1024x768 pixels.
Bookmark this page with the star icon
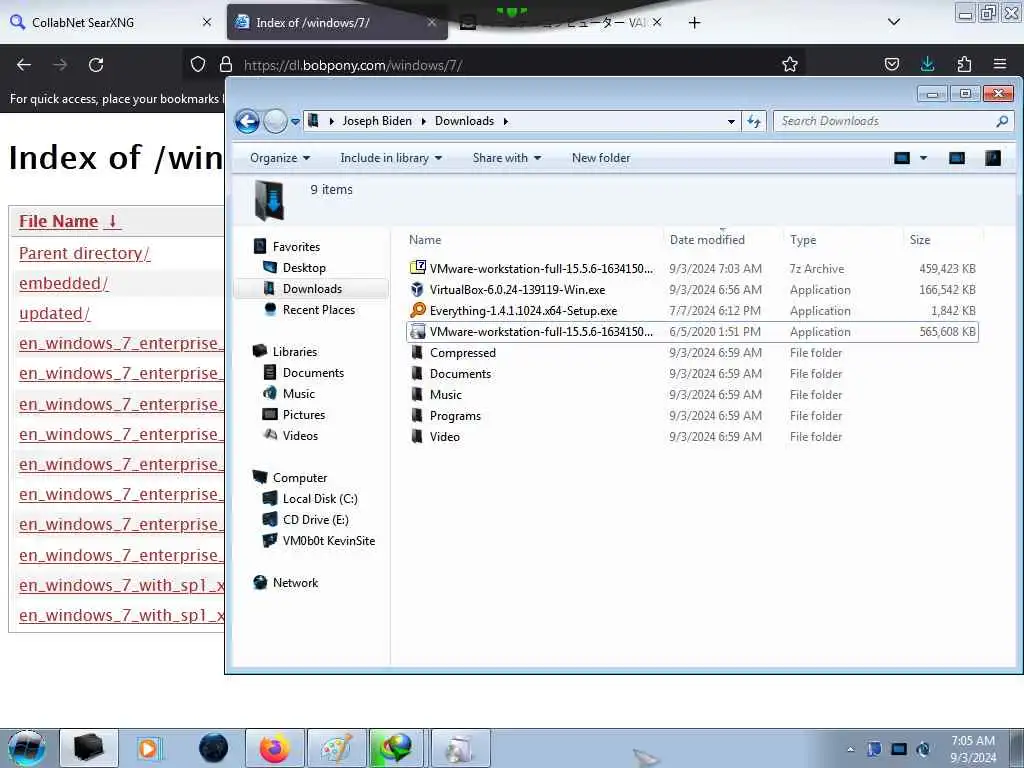pyautogui.click(x=790, y=64)
